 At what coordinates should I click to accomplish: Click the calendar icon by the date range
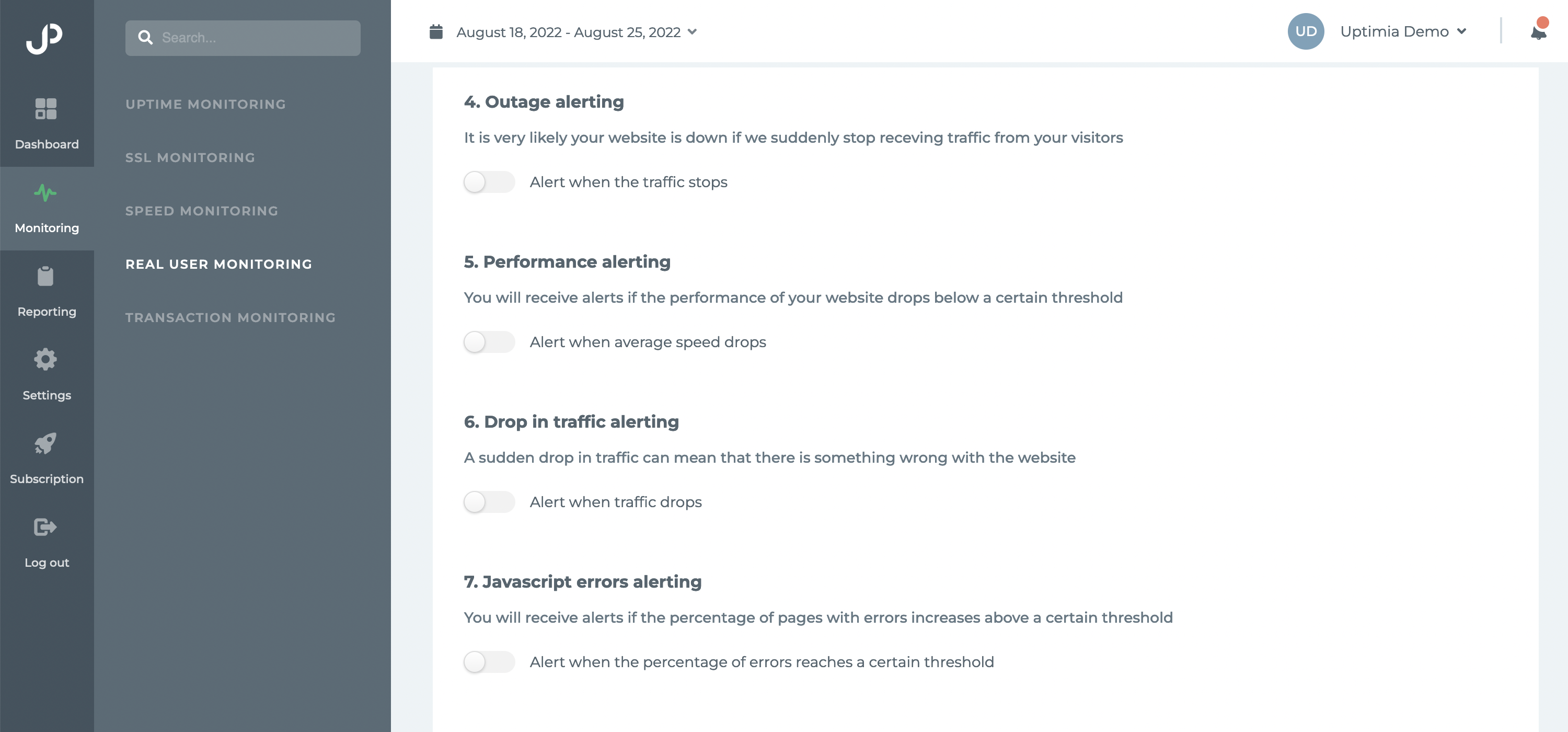click(x=436, y=32)
